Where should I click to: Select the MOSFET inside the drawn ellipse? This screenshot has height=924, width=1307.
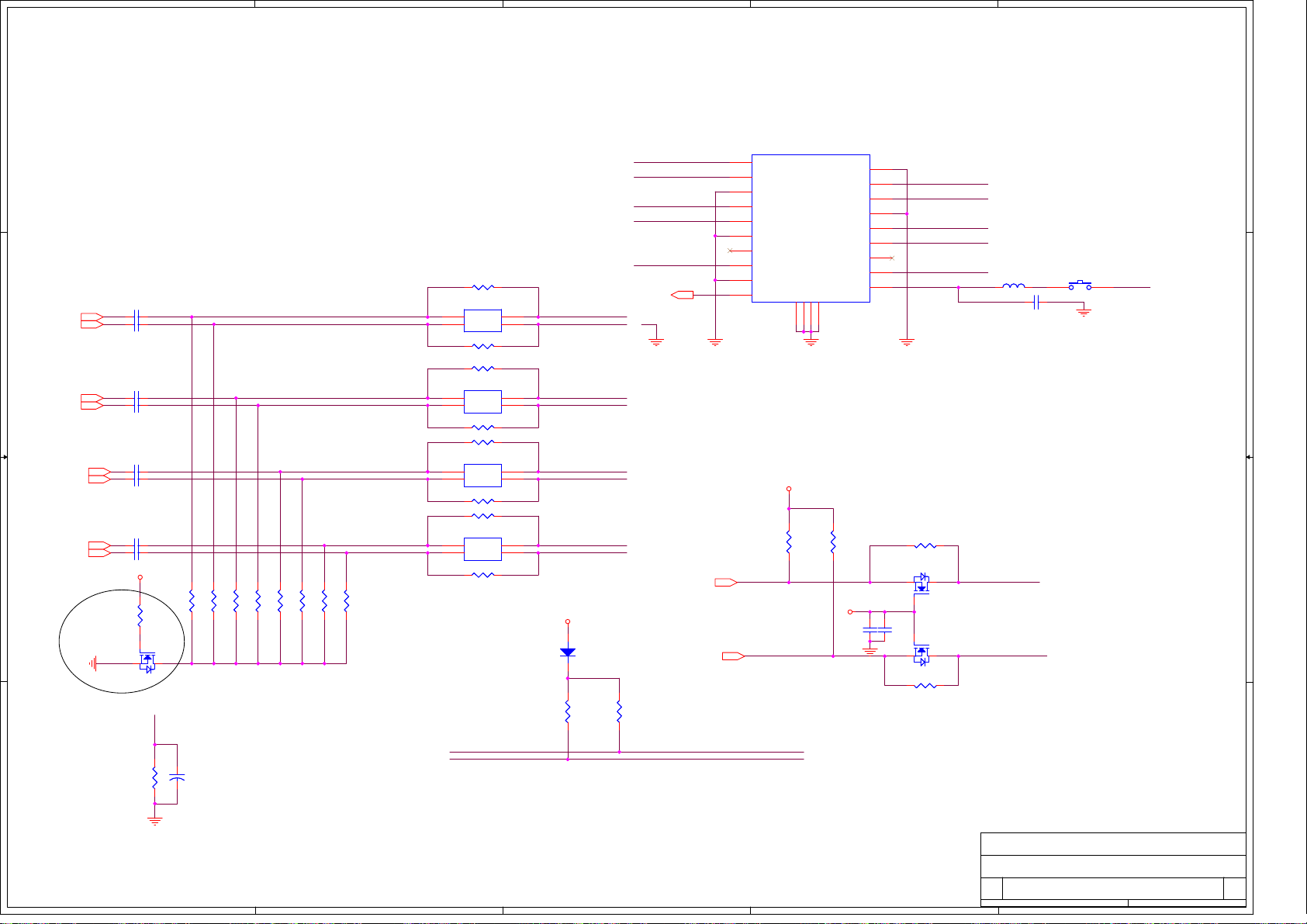pos(147,662)
